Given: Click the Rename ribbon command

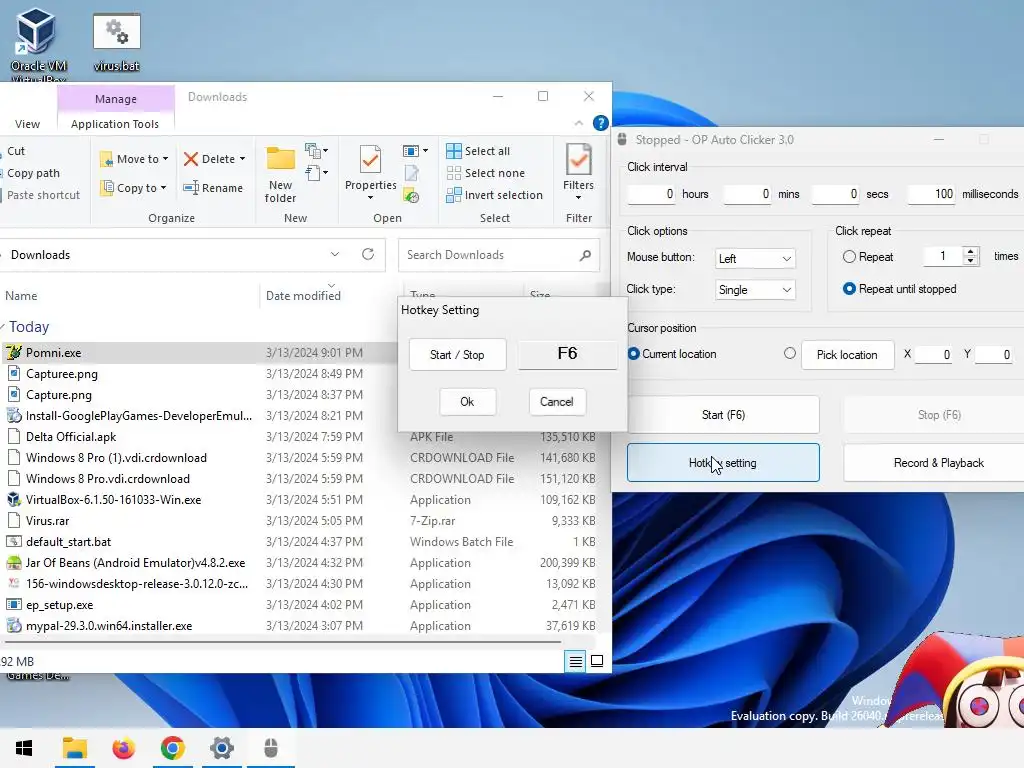Looking at the screenshot, I should point(213,188).
